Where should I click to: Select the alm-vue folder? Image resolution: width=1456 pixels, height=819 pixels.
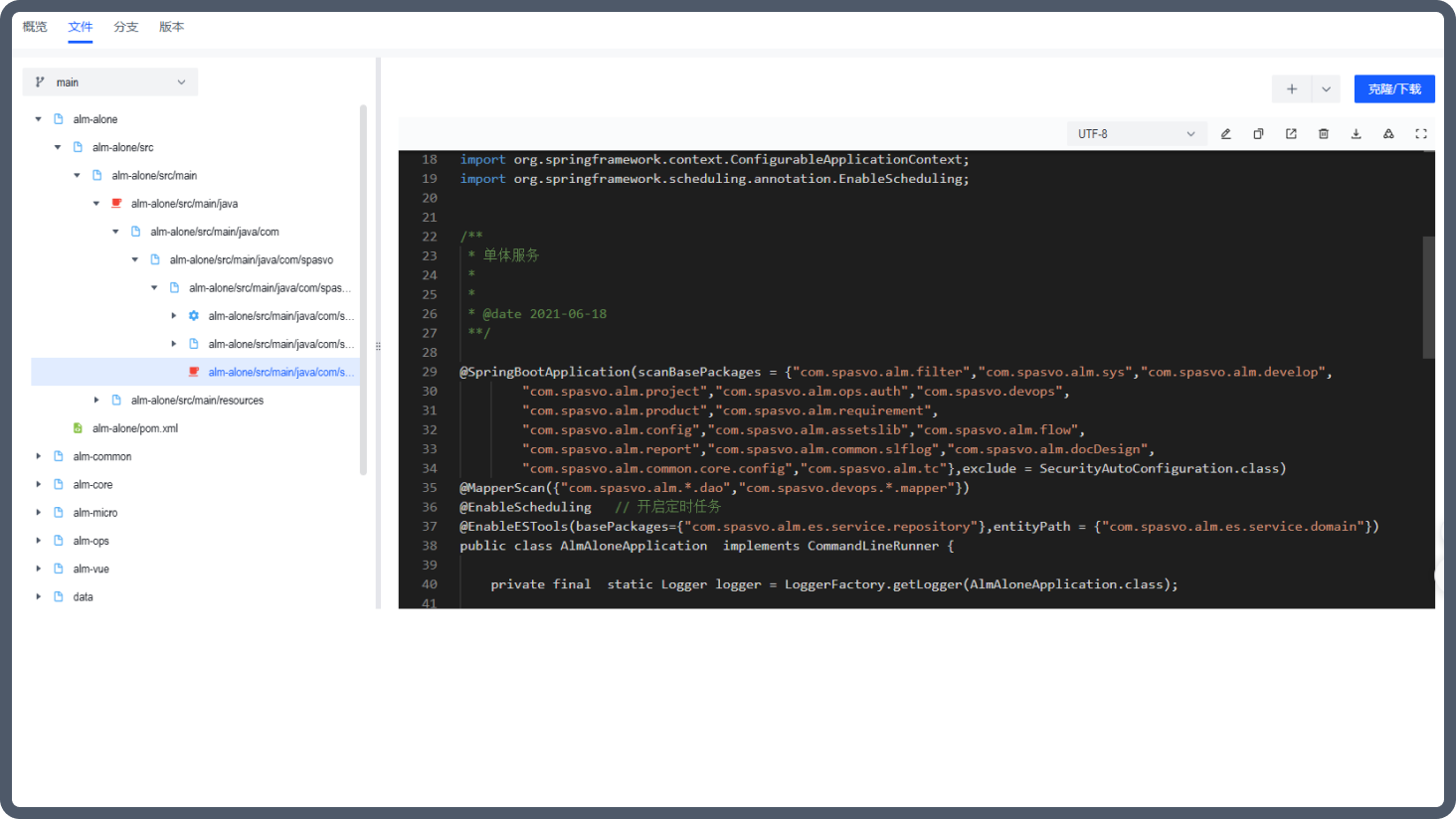tap(91, 570)
